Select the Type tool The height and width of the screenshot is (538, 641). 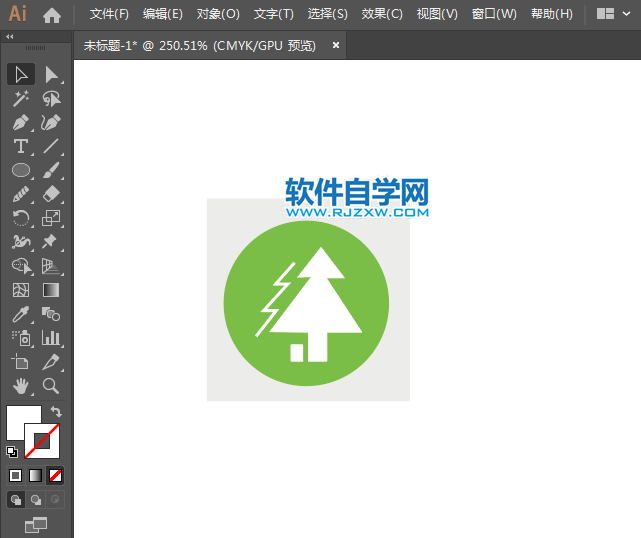click(21, 146)
